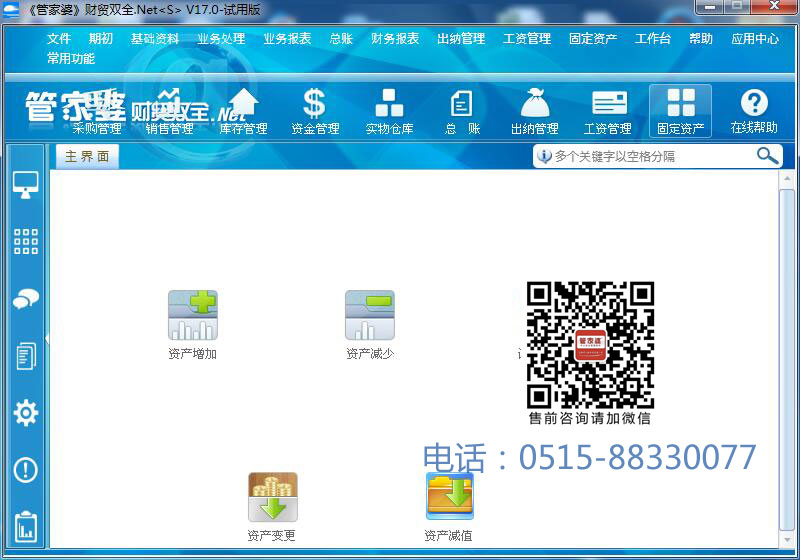
Task: Open the 基础资料 menu
Action: click(x=155, y=39)
